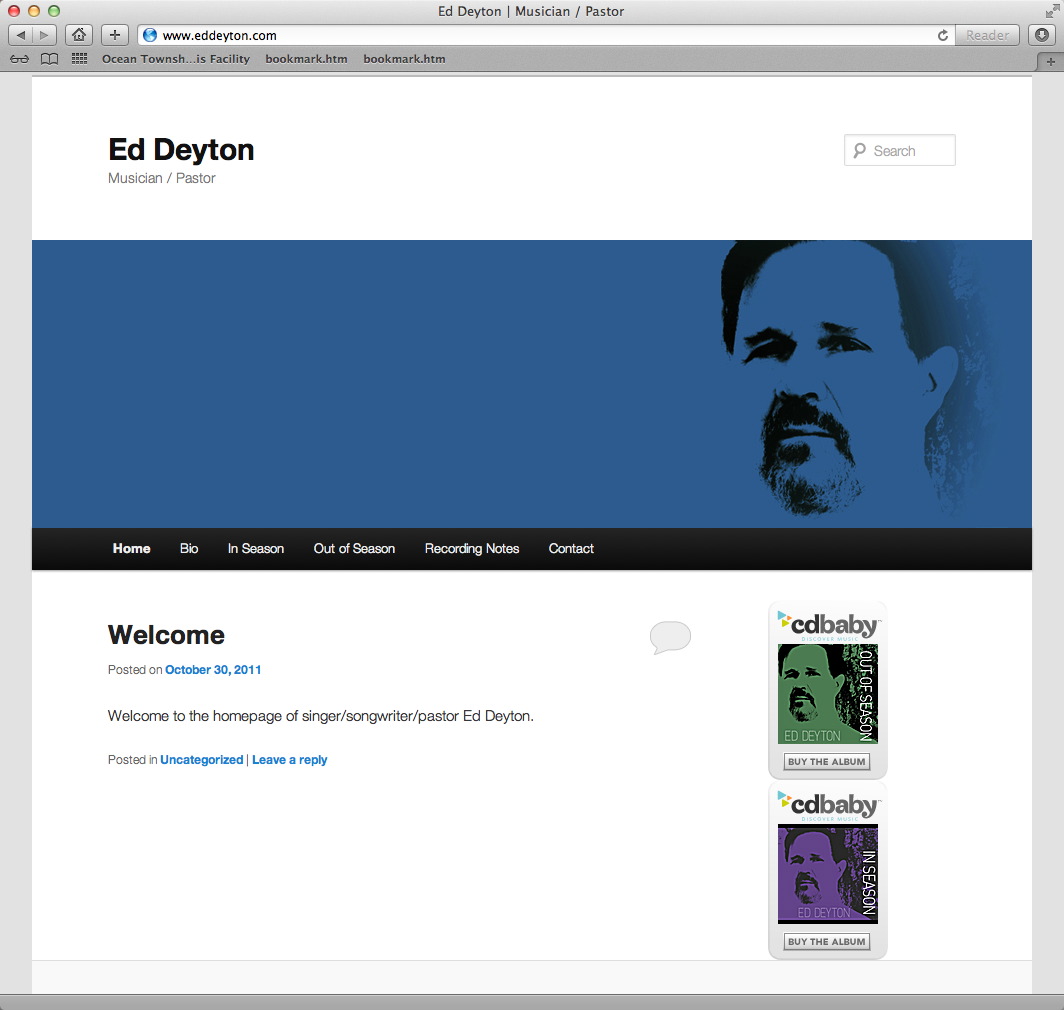Viewport: 1064px width, 1010px height.
Task: Go back with the Safari back arrow
Action: (20, 35)
